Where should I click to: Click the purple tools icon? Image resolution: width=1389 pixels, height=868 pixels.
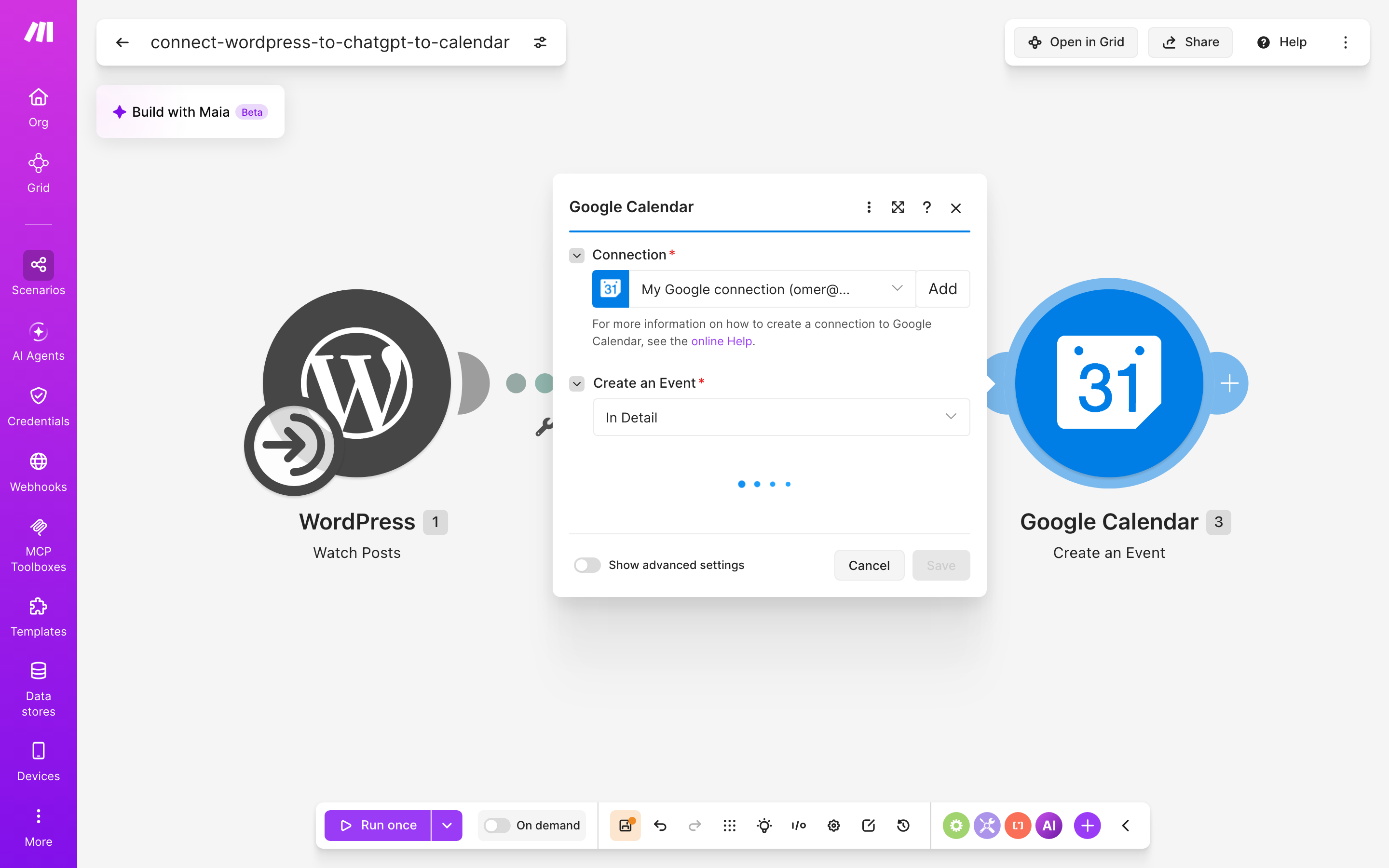pos(987,826)
